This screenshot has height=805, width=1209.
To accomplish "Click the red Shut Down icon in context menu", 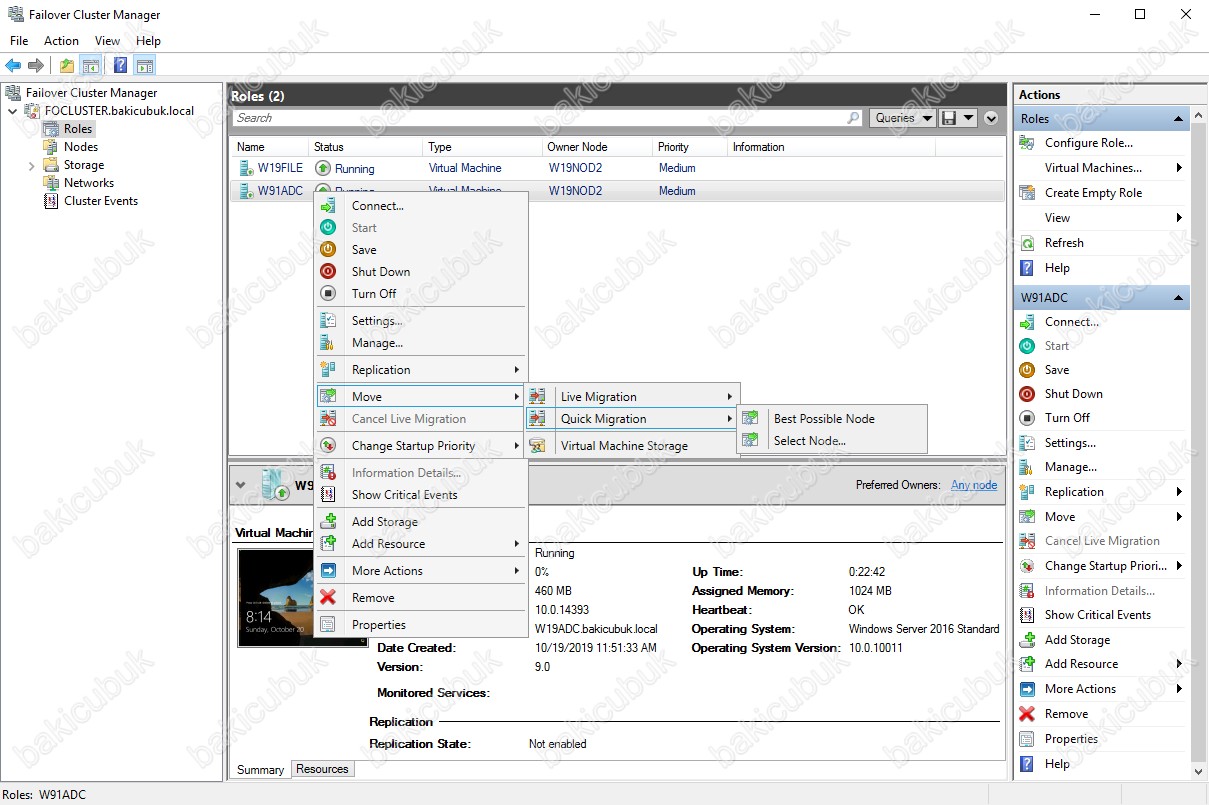I will (x=328, y=272).
